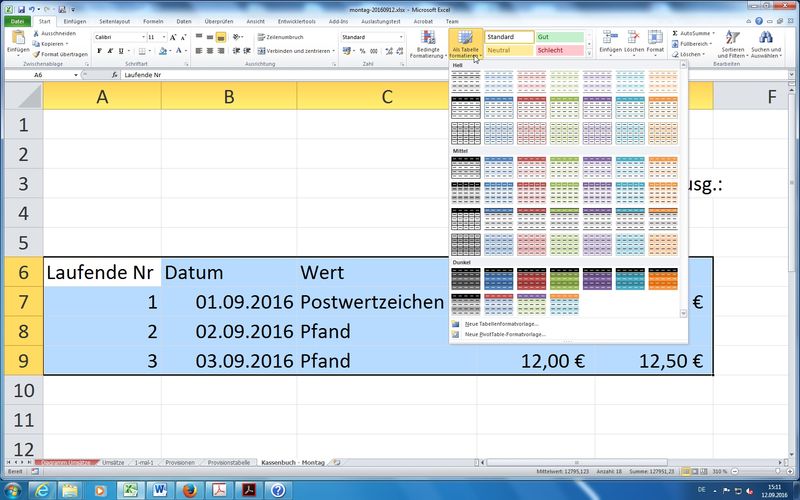Click the font color A swatch
The height and width of the screenshot is (500, 800).
179,51
